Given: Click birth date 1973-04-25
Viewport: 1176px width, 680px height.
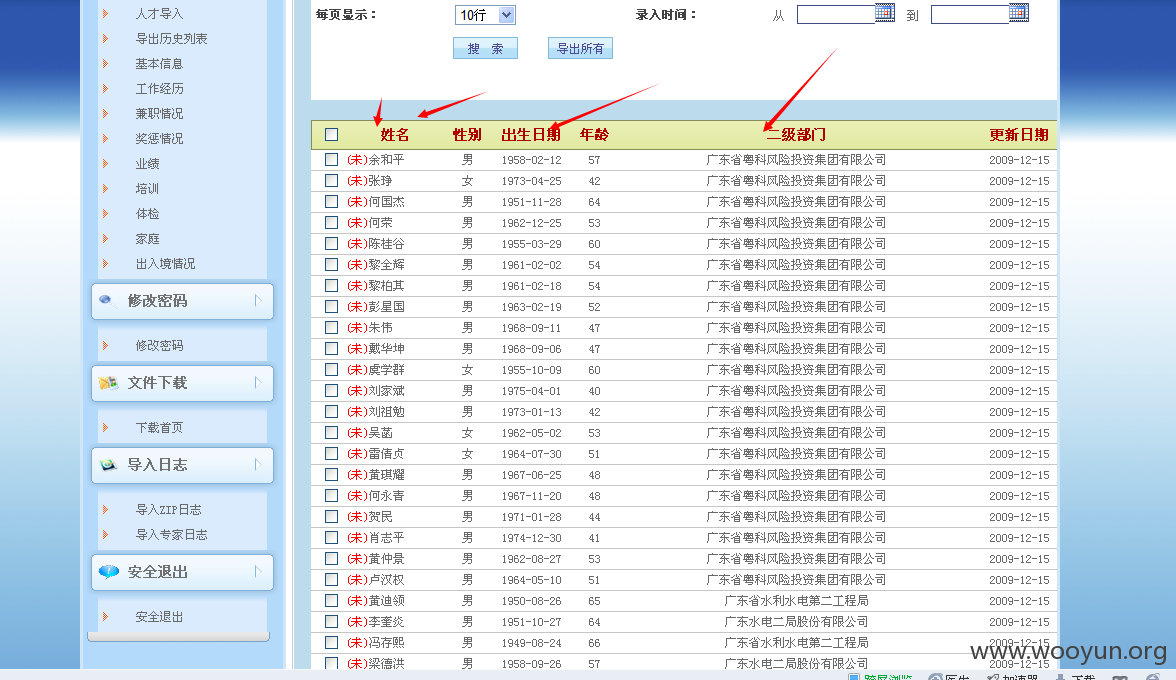Looking at the screenshot, I should (531, 181).
